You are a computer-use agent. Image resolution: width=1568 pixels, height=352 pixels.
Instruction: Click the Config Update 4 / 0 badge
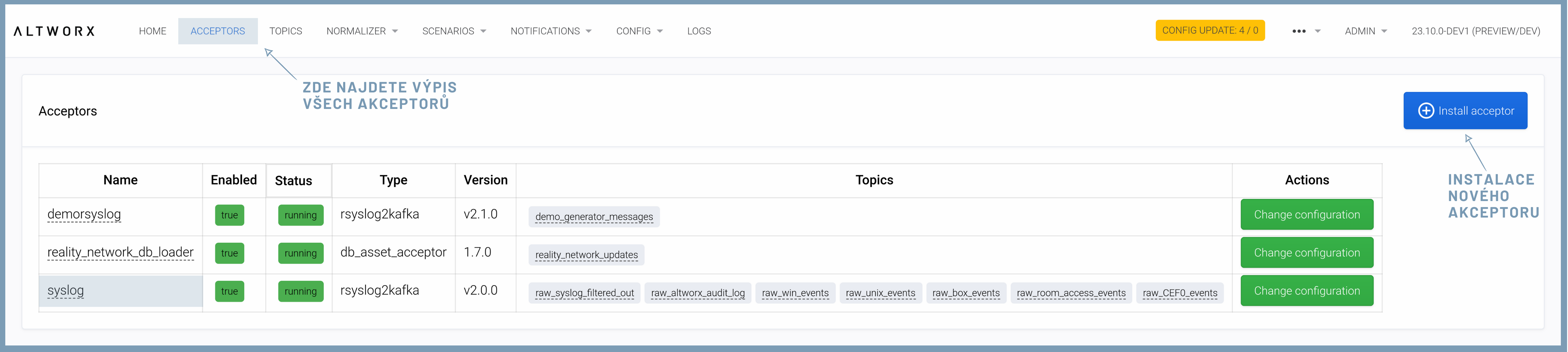(x=1210, y=31)
